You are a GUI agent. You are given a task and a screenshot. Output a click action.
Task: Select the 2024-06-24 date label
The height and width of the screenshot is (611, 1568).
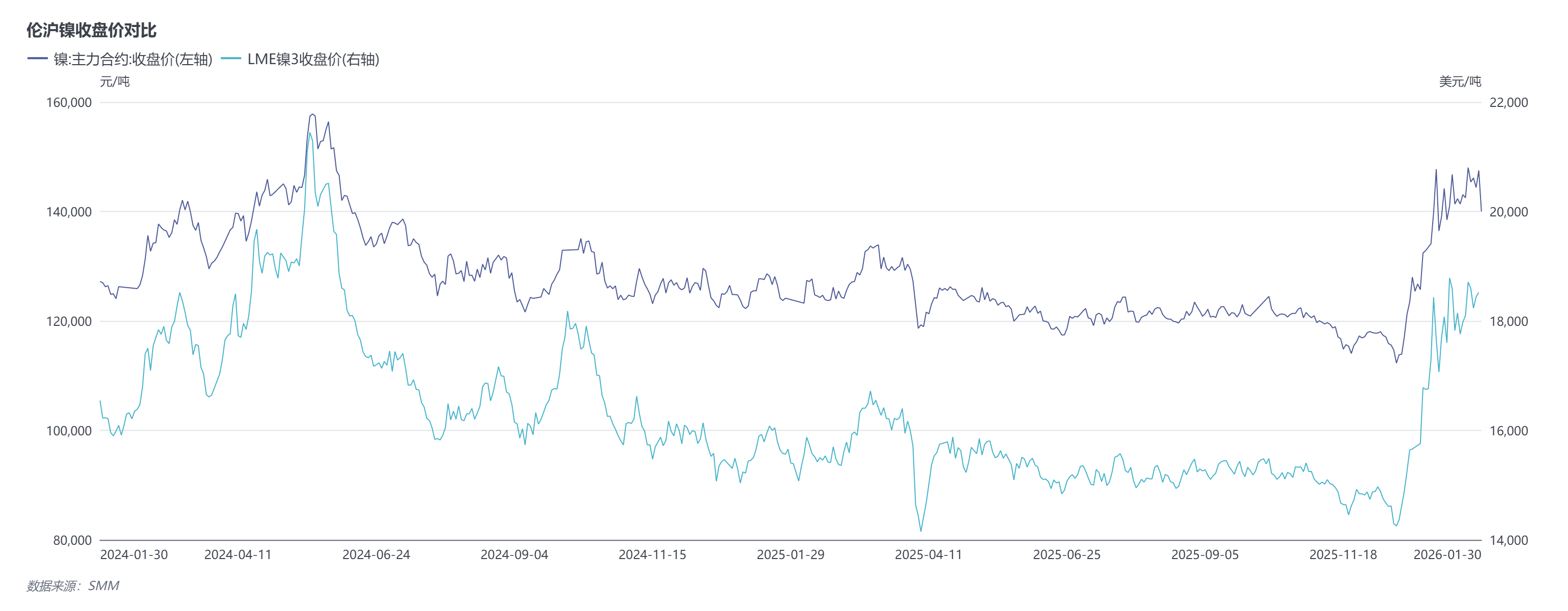pyautogui.click(x=376, y=554)
